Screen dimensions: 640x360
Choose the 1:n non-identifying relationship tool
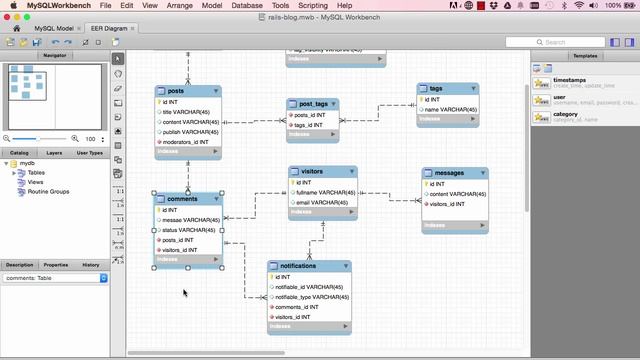coord(118,203)
